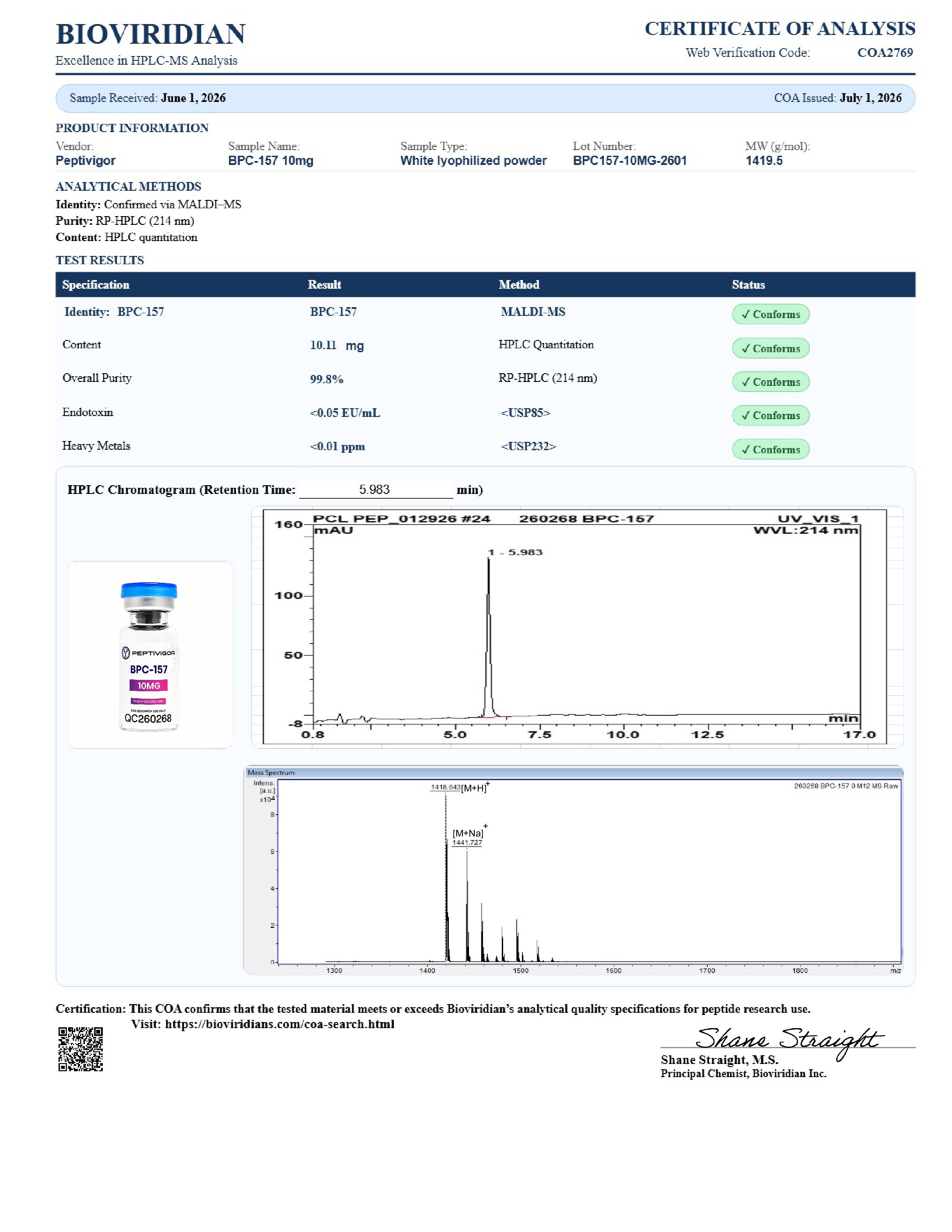952x1232 pixels.
Task: Click the "MALDI-MS" method cell in the table
Action: pos(533,312)
